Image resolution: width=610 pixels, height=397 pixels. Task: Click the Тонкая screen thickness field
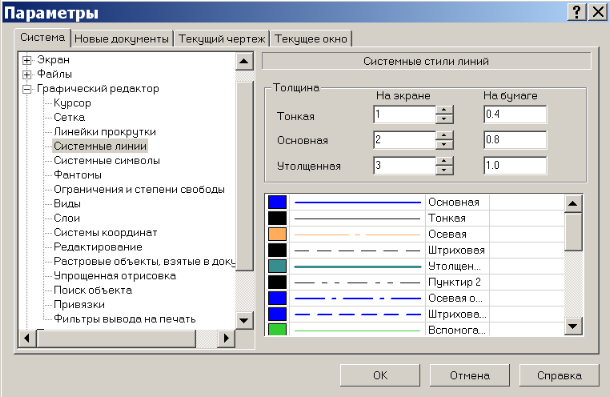[x=404, y=114]
